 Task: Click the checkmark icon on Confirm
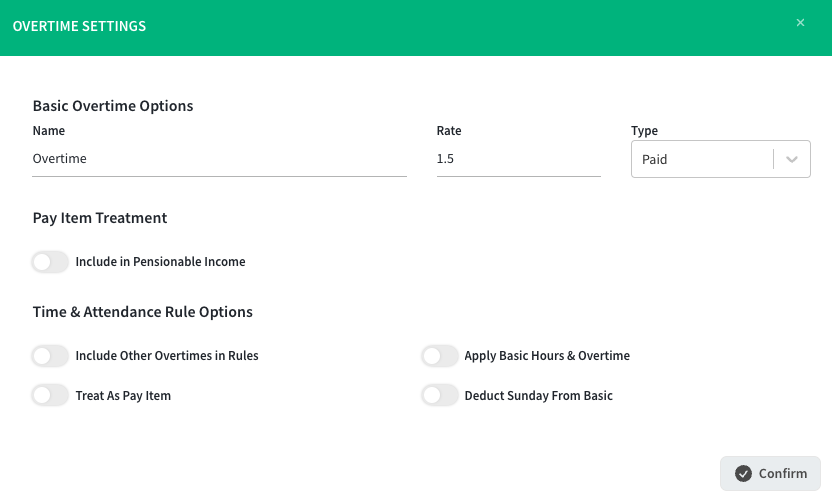[x=743, y=473]
